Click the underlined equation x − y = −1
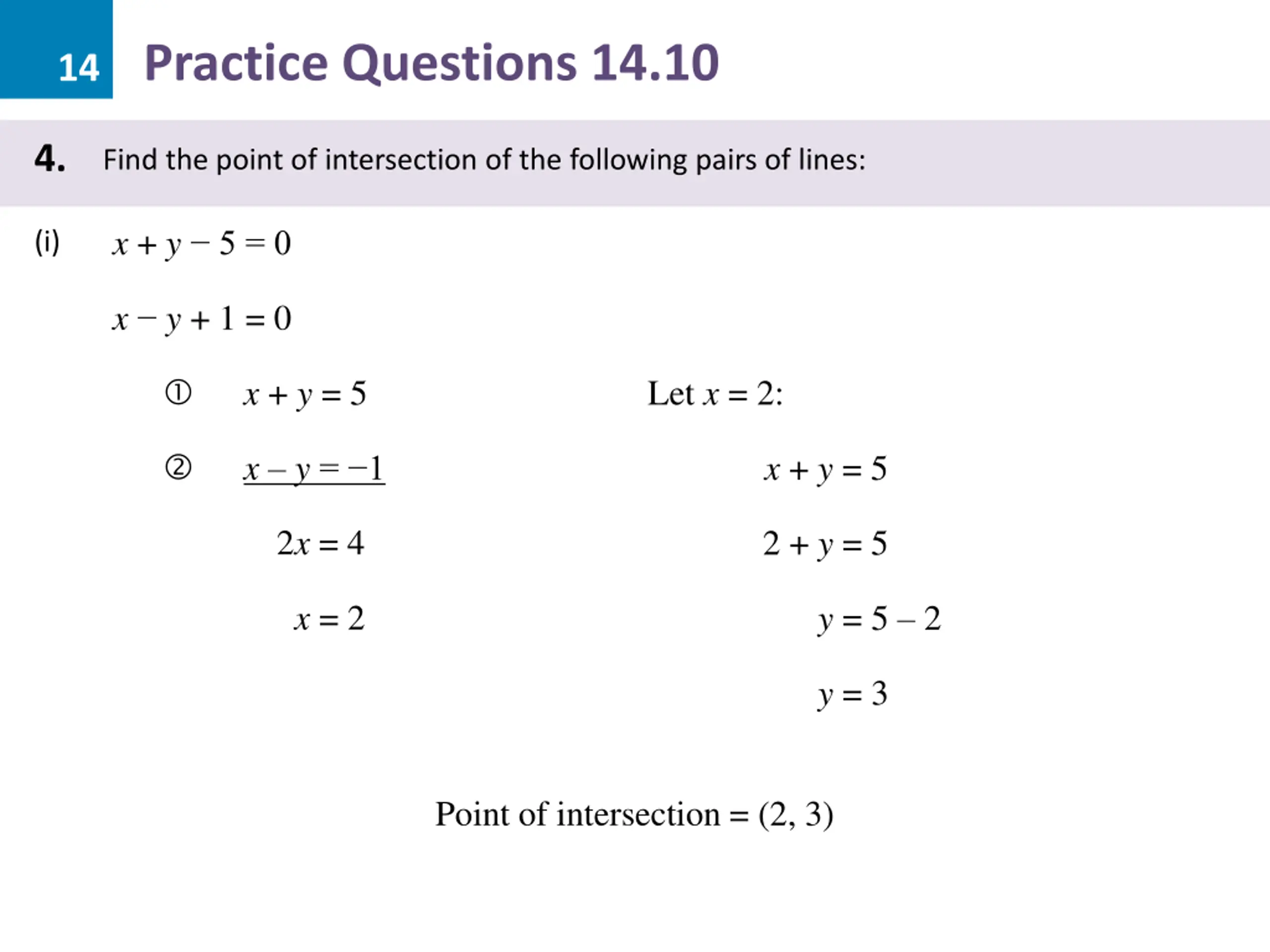This screenshot has width=1270, height=952. 314,470
